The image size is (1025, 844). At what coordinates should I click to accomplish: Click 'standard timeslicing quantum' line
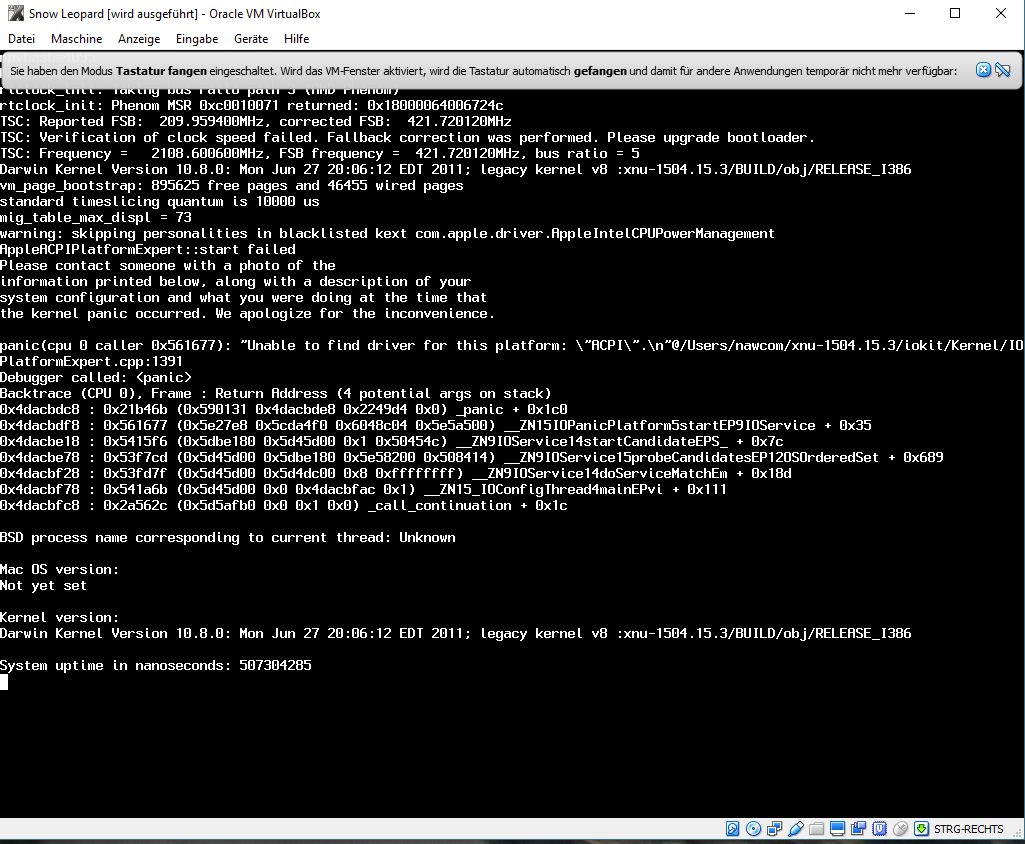160,201
